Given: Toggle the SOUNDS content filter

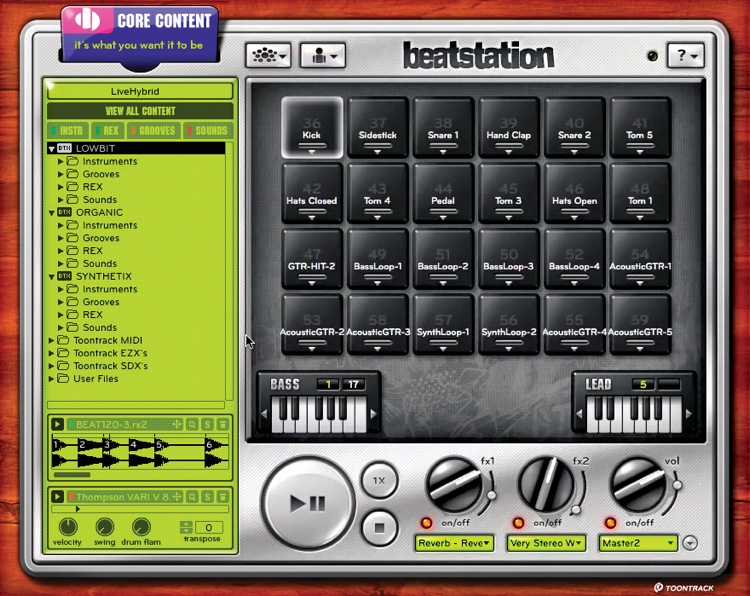Looking at the screenshot, I should (208, 131).
